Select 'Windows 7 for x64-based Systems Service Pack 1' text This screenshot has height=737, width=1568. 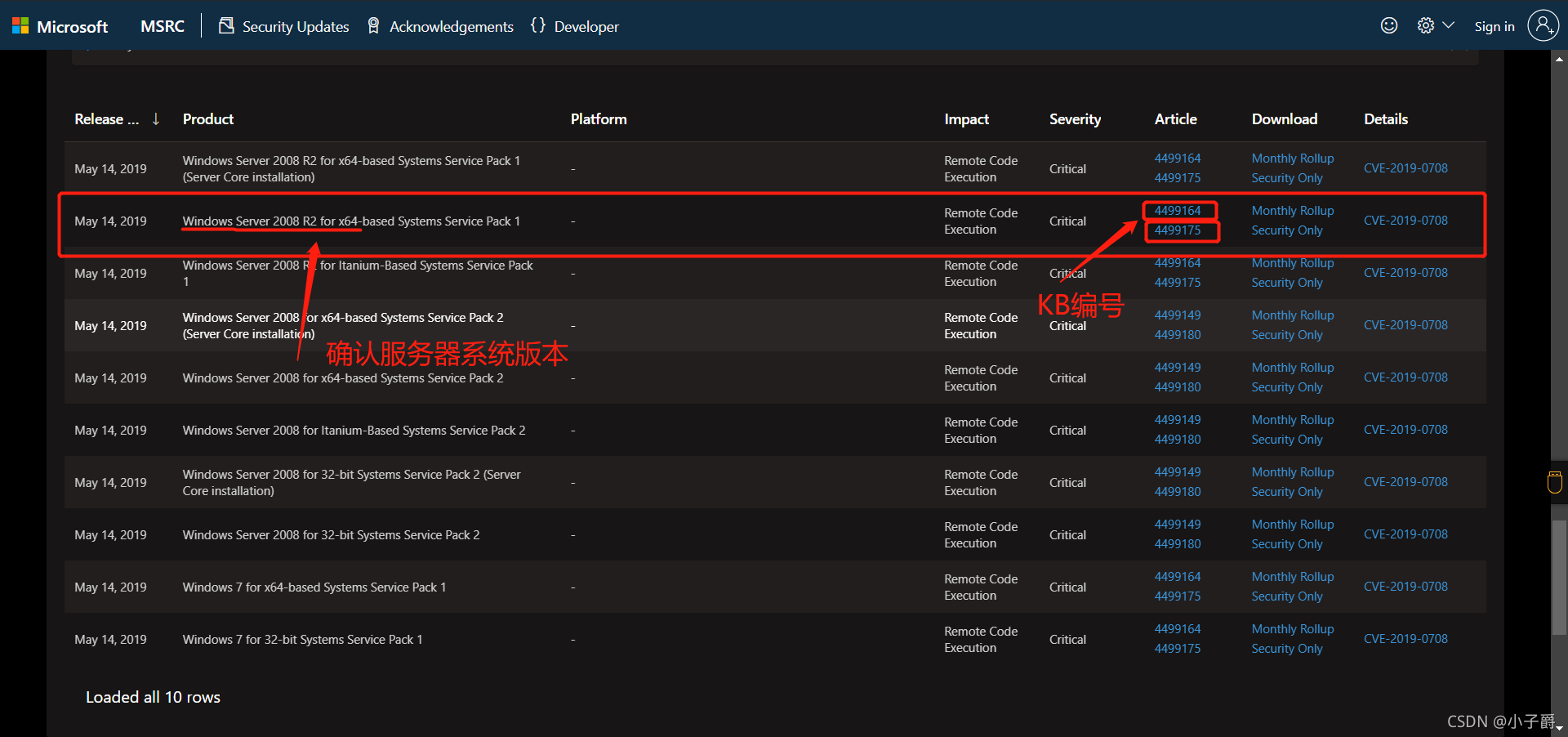click(314, 587)
